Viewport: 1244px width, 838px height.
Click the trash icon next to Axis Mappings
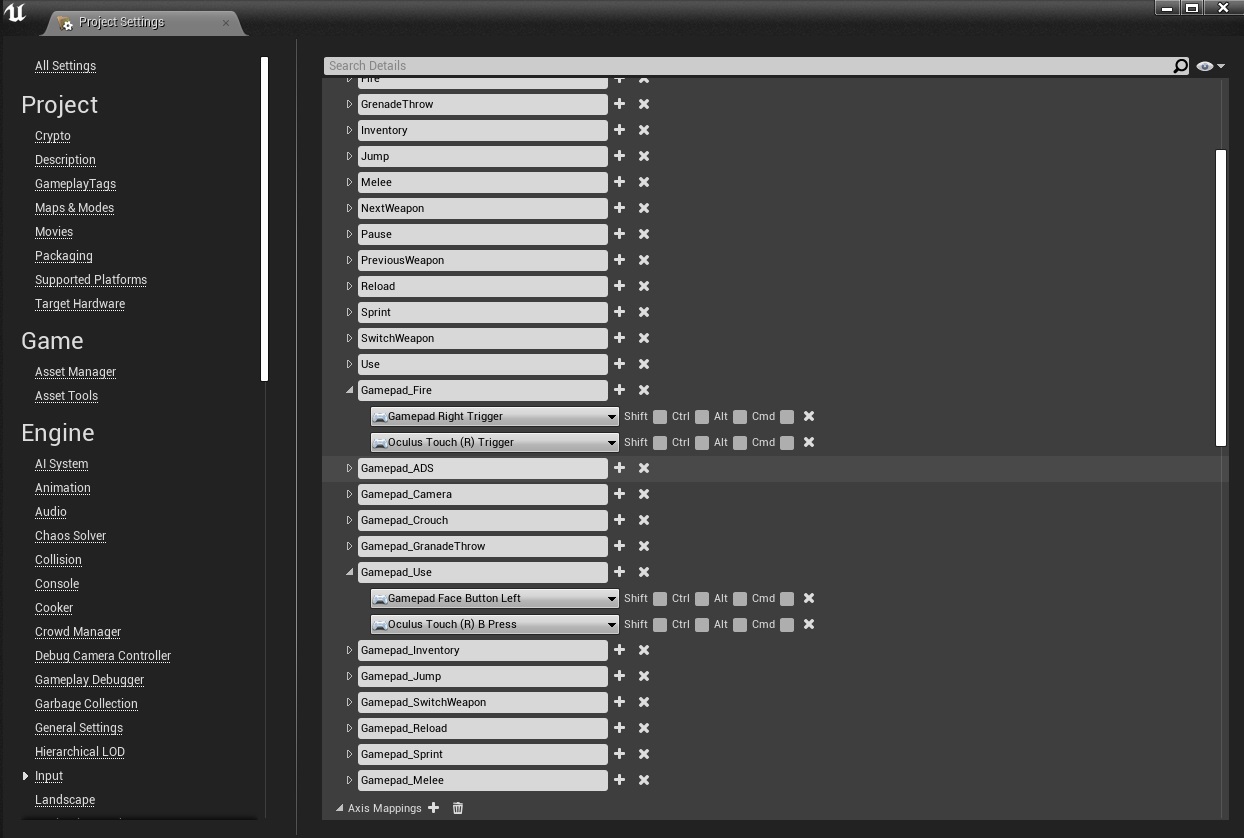coord(458,808)
